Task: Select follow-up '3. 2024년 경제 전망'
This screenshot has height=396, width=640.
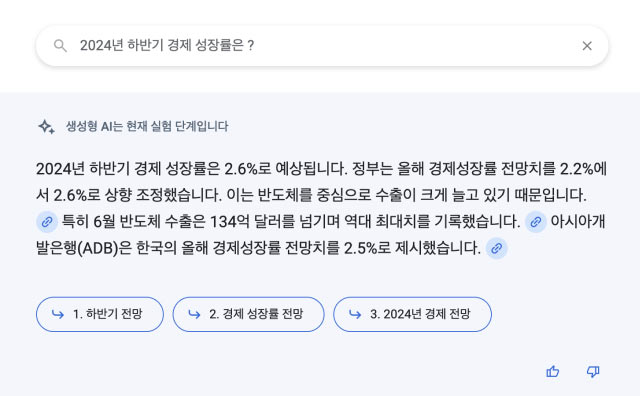Action: tap(413, 314)
